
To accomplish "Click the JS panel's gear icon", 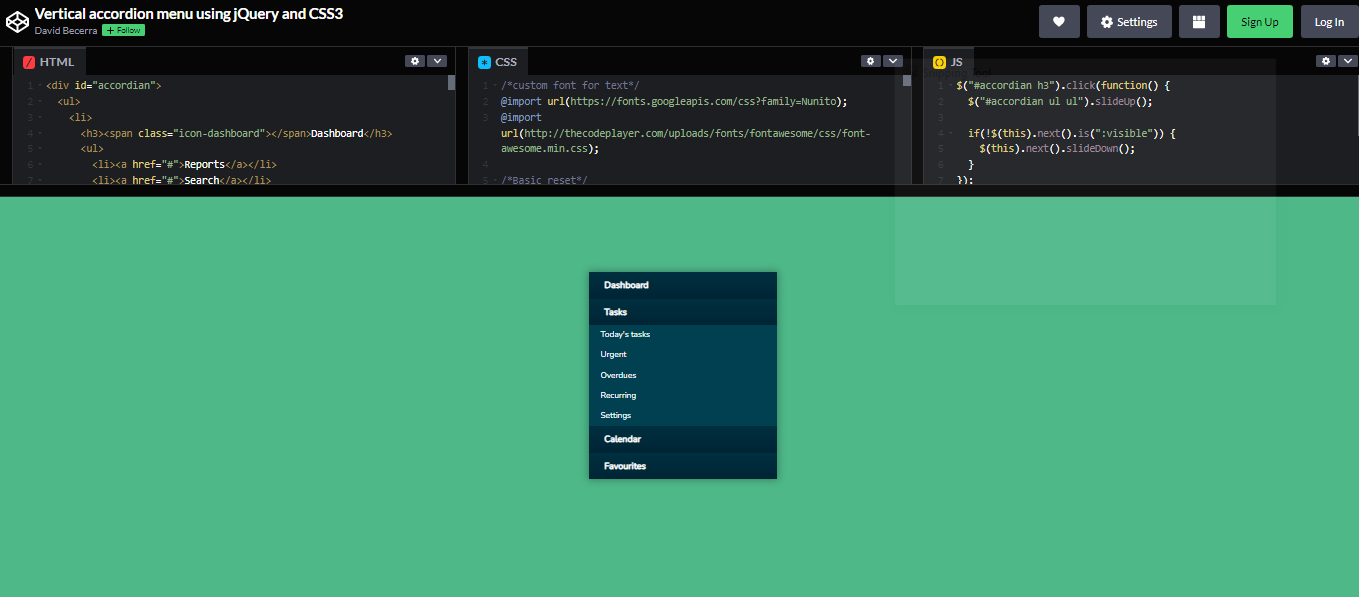I will [1326, 60].
